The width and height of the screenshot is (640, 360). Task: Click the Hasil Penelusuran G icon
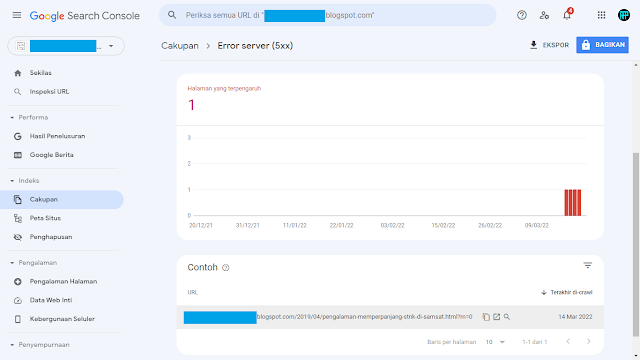18,136
